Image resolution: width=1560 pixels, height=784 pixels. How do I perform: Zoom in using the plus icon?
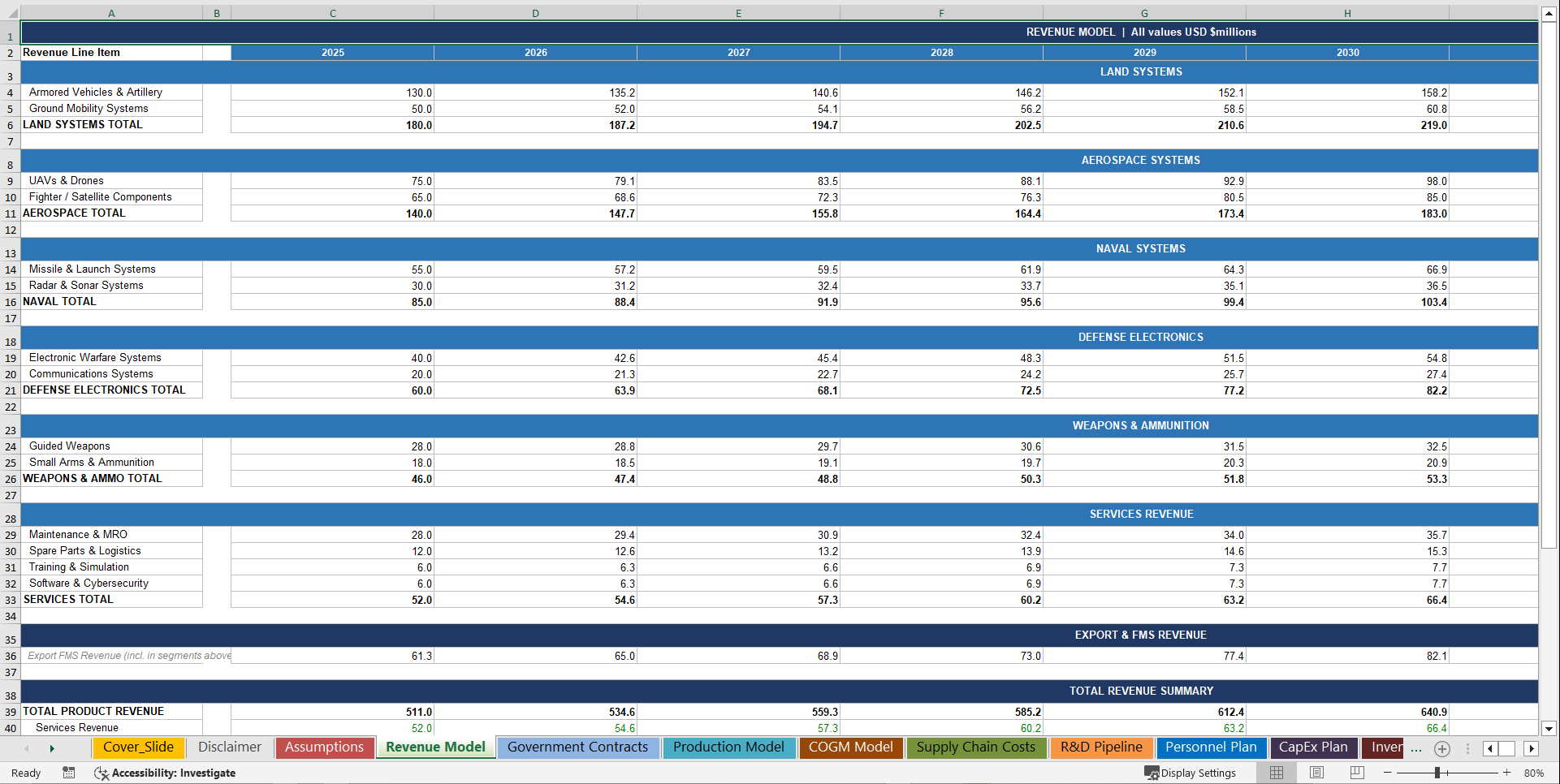(x=1506, y=773)
